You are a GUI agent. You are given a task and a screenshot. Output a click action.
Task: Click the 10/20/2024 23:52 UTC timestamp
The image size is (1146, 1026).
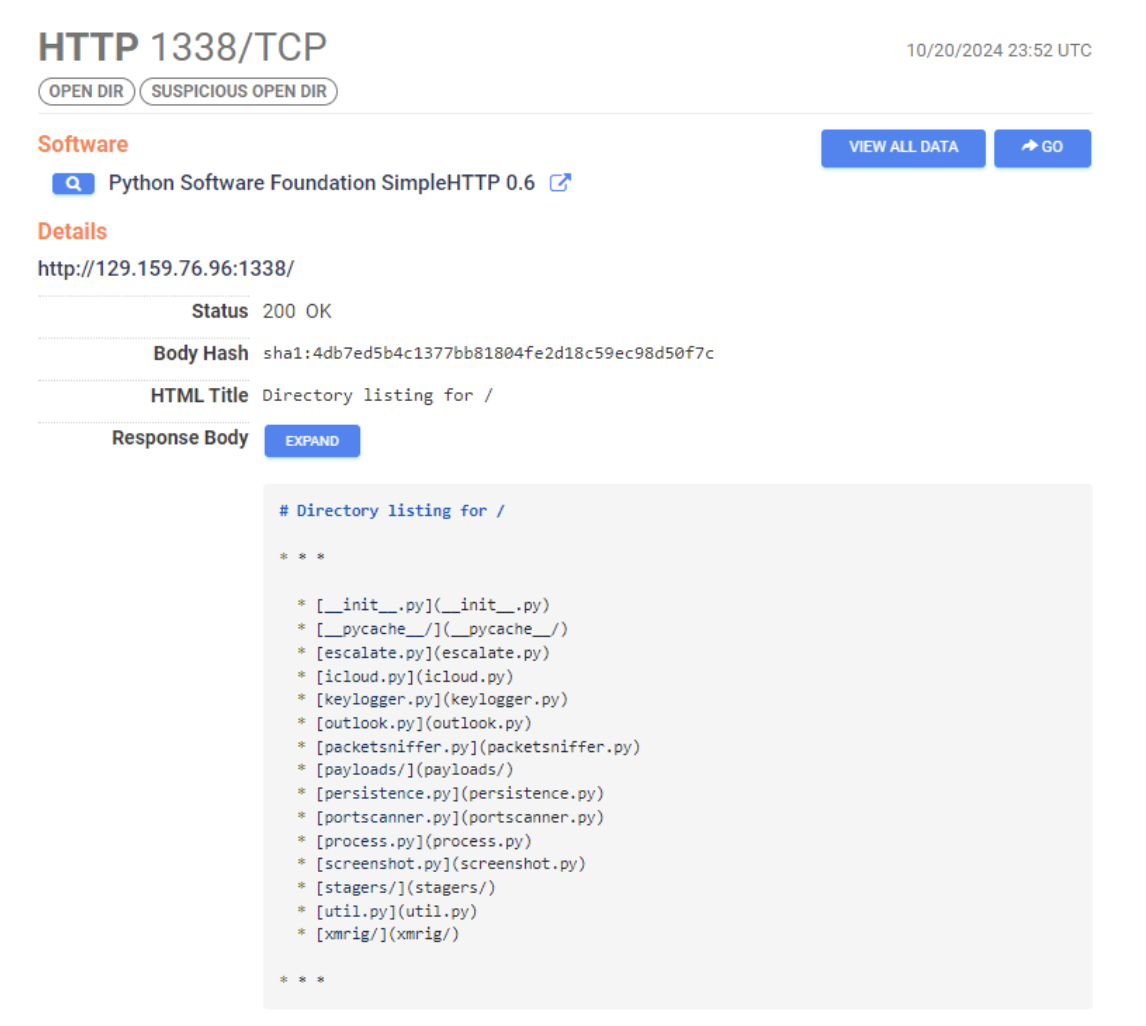[x=997, y=50]
